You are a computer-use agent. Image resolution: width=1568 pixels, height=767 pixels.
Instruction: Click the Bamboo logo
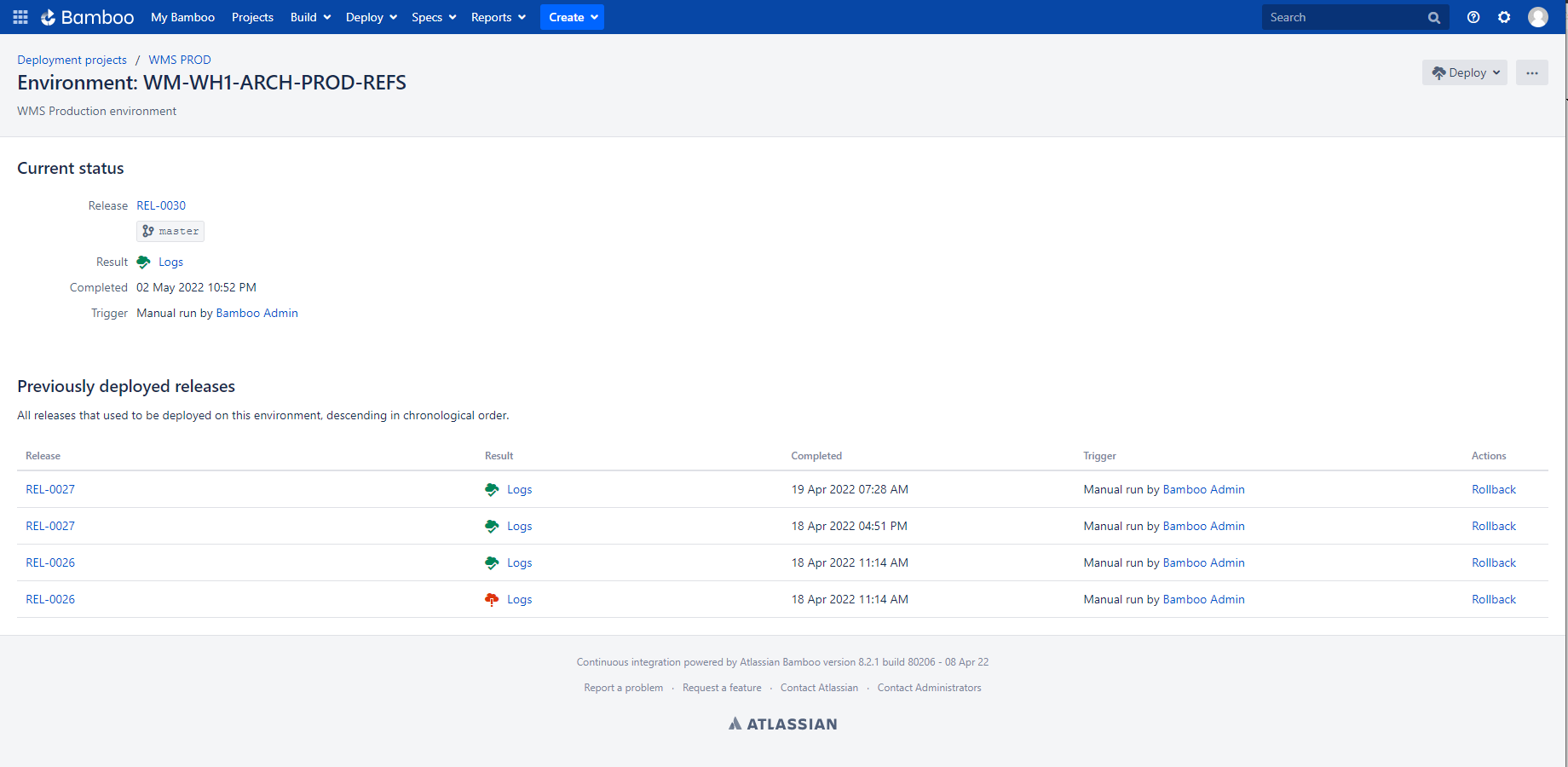click(x=87, y=17)
